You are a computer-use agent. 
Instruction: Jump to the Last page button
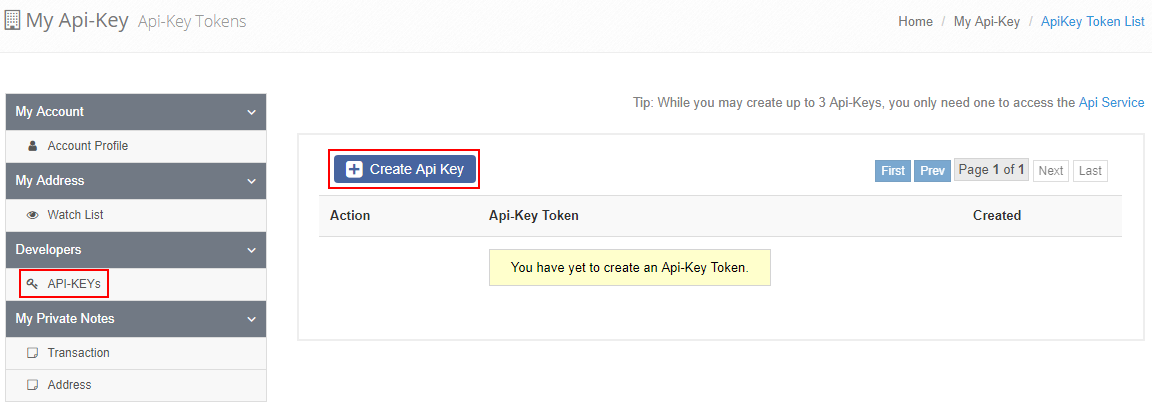(x=1090, y=171)
